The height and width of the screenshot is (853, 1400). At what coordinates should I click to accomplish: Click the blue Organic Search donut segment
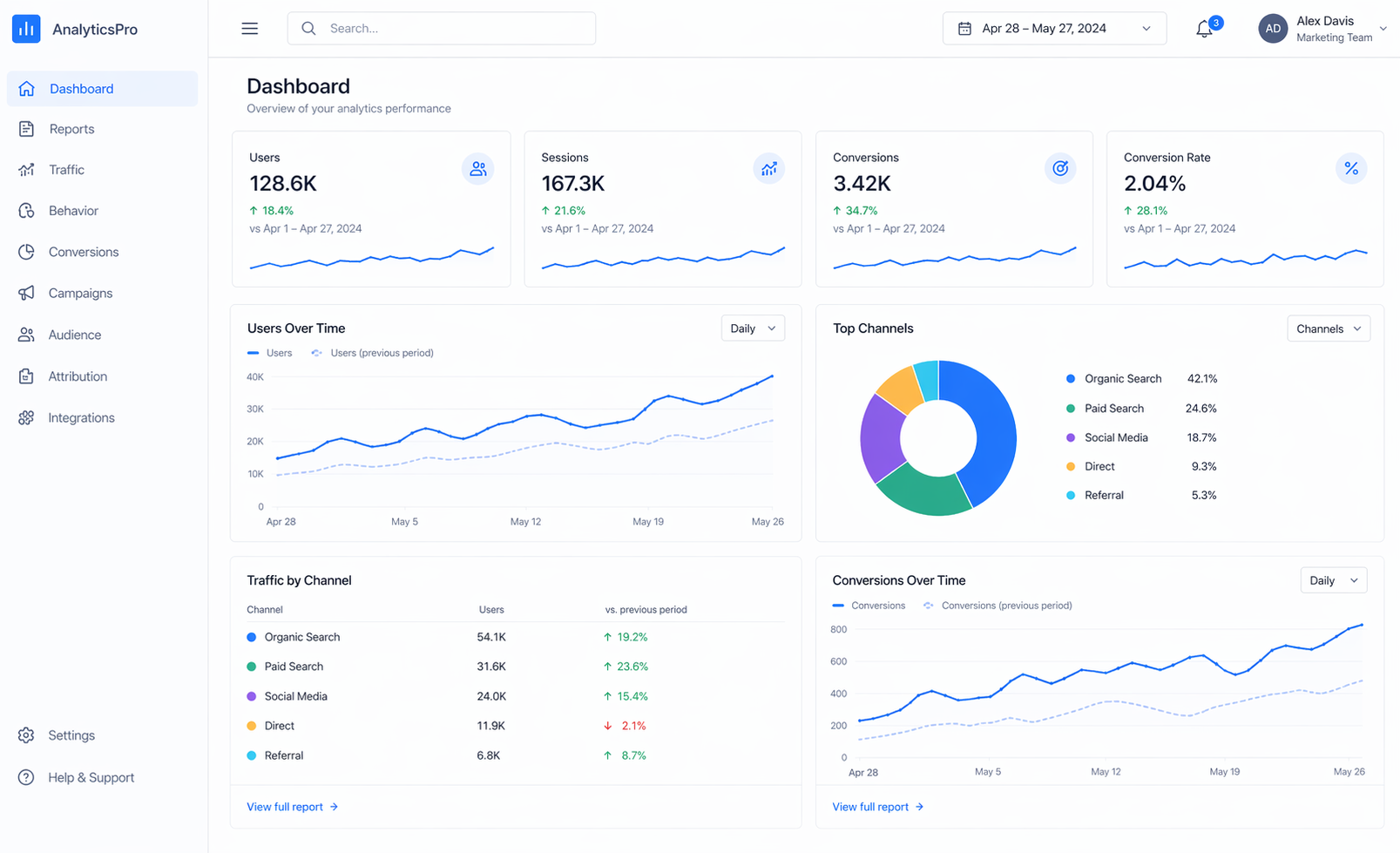(993, 429)
